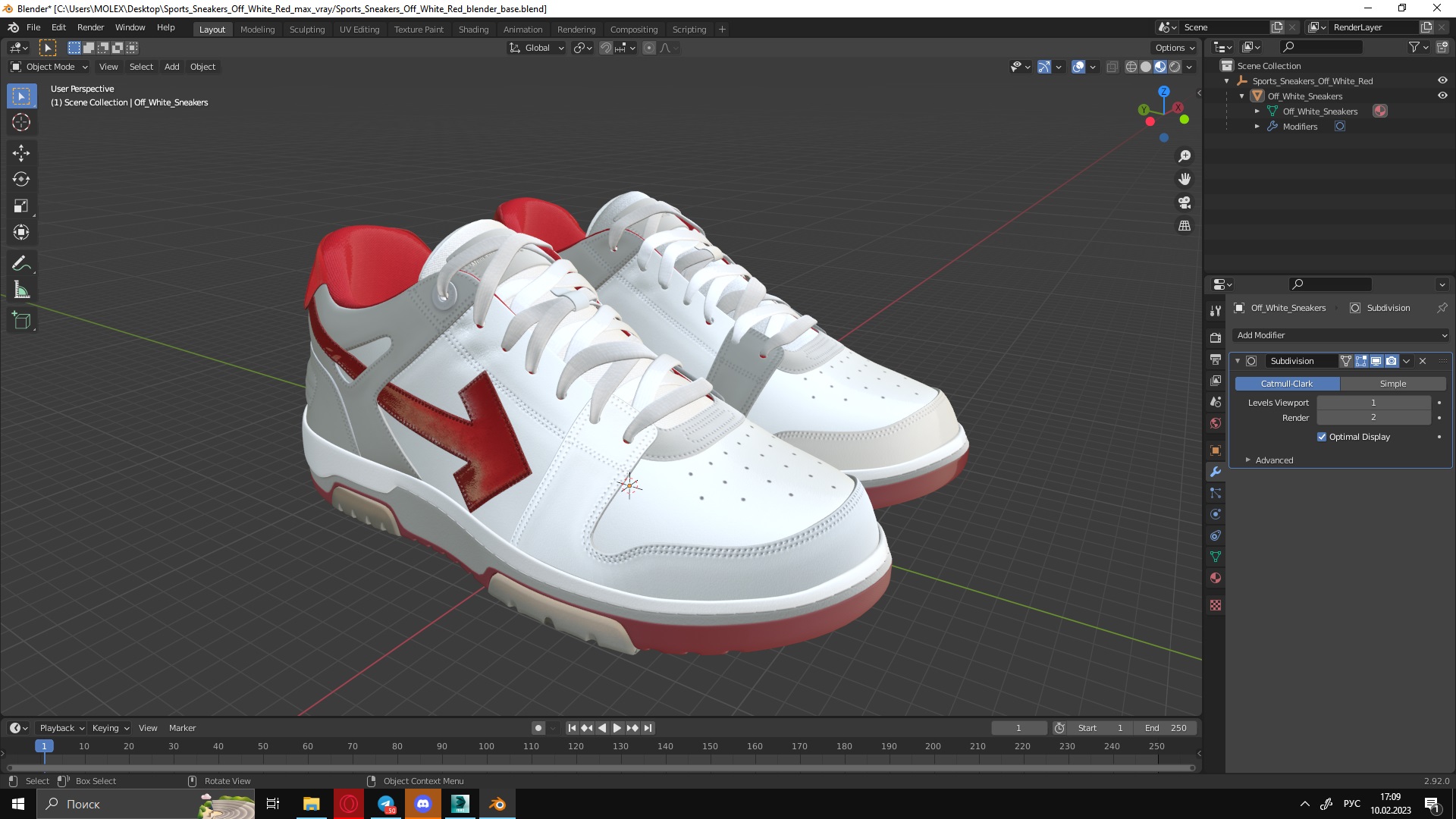Screen dimensions: 1456x819
Task: Switch to the Modeling workspace tab
Action: tap(257, 30)
